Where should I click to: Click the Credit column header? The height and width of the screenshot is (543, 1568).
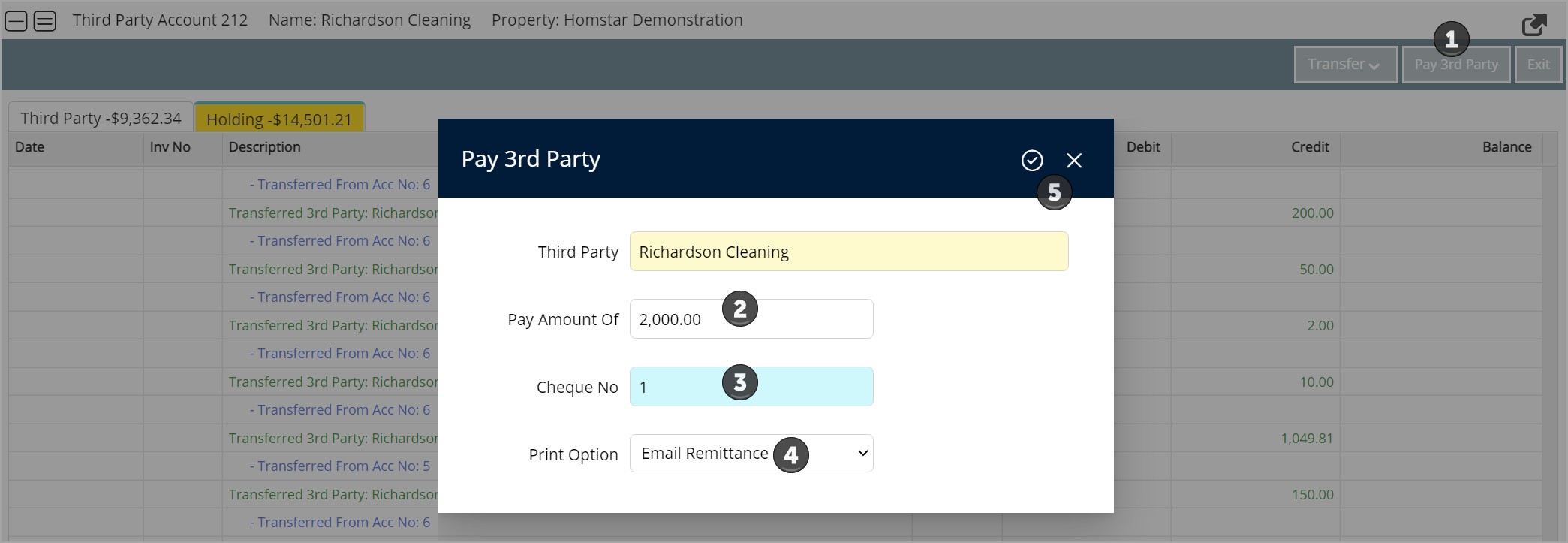click(1310, 147)
